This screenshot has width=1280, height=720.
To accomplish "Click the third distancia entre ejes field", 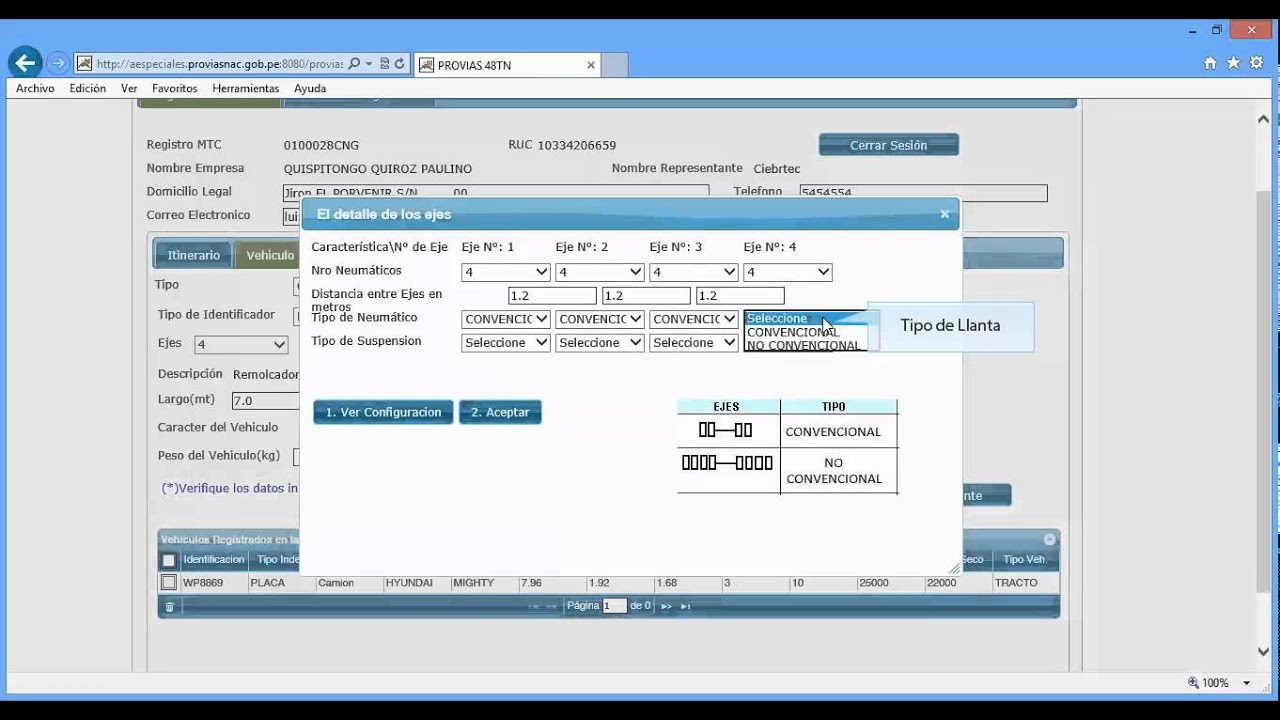I will click(x=740, y=296).
